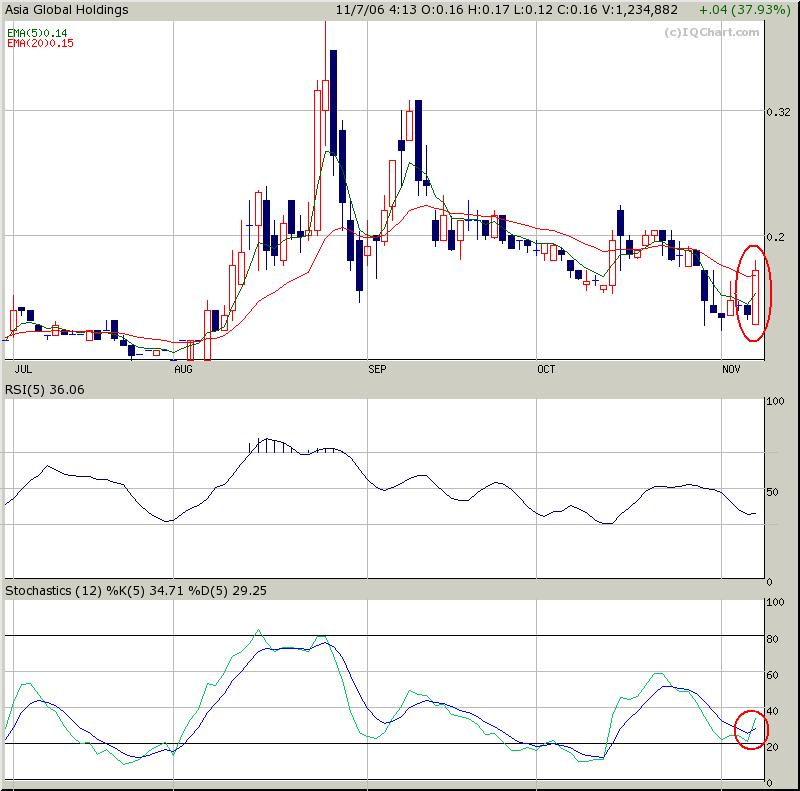Click the OCT month marker
The width and height of the screenshot is (800, 791).
coord(546,370)
